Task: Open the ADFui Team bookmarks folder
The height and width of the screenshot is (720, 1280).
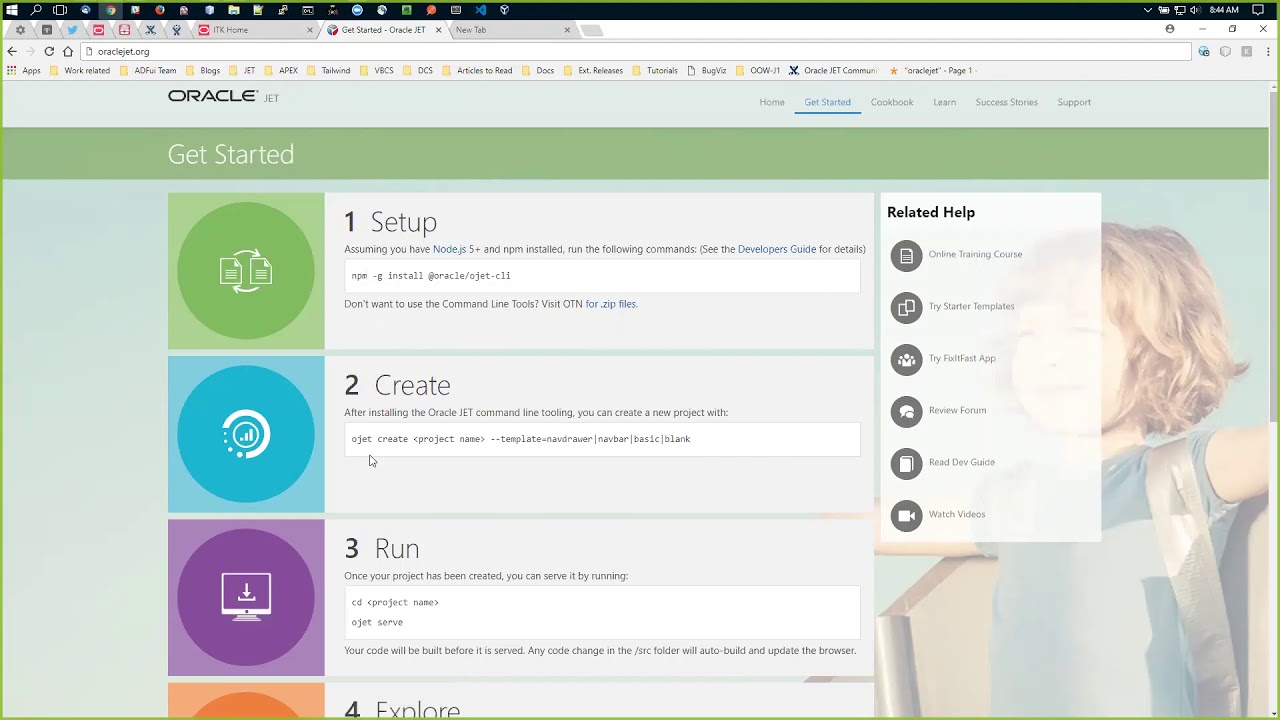Action: point(147,71)
